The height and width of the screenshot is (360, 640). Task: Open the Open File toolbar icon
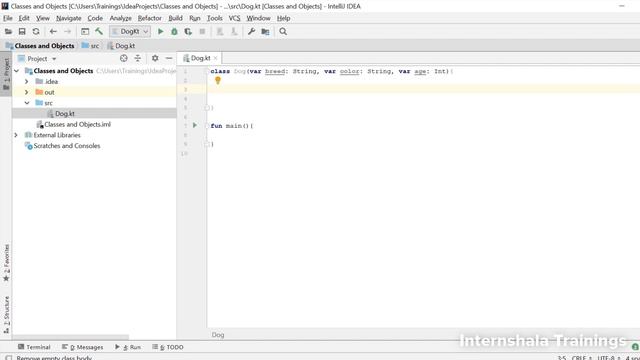click(x=8, y=31)
